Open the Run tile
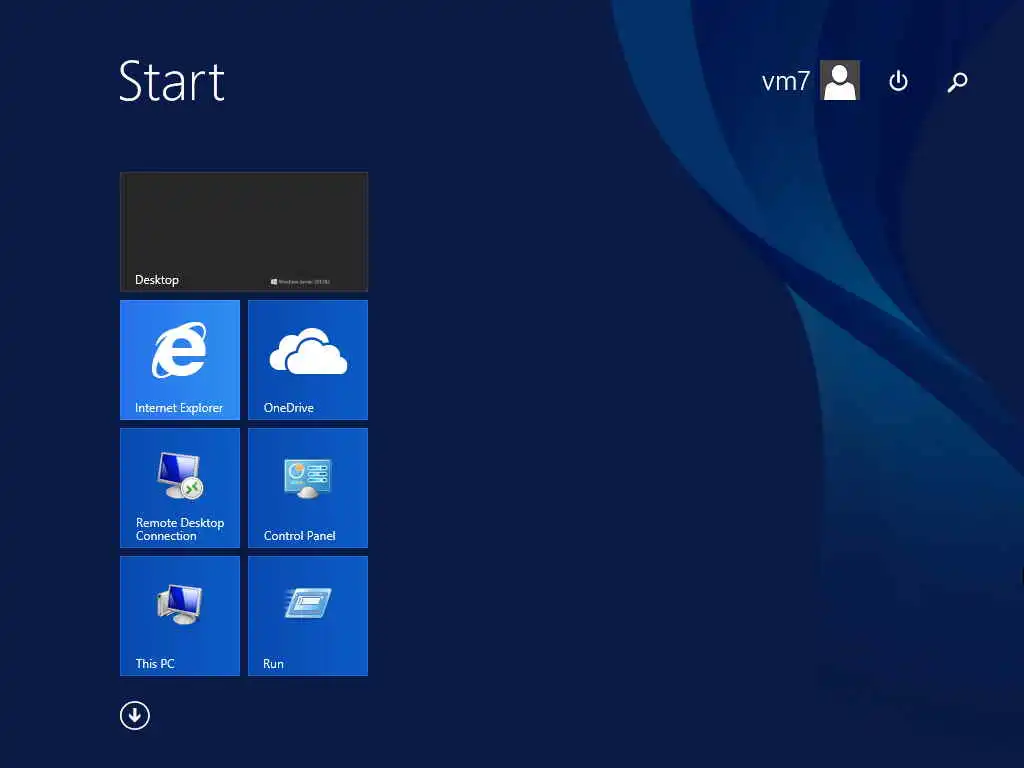 (308, 616)
